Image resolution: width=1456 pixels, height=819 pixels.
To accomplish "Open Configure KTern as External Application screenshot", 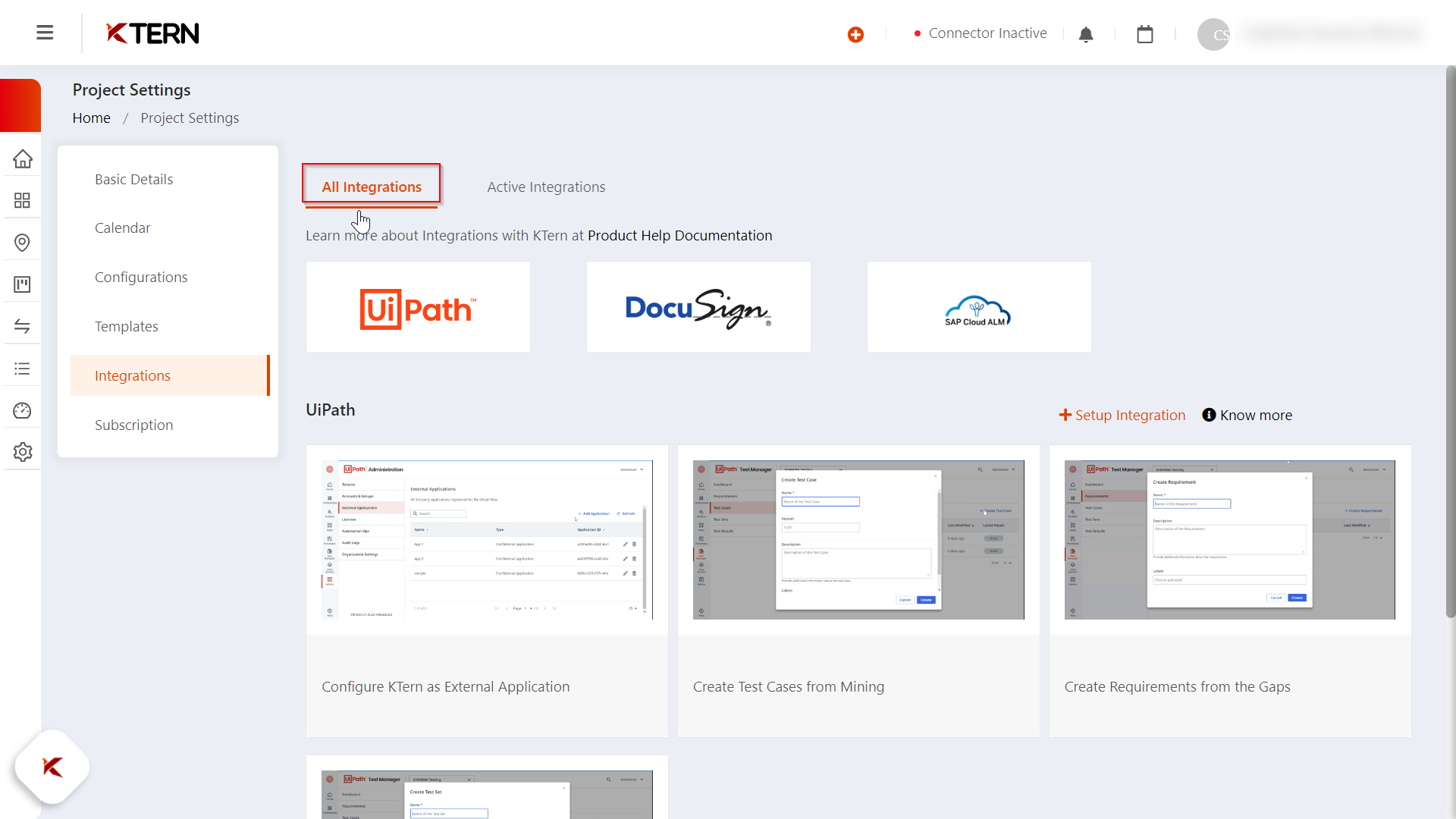I will pos(487,540).
